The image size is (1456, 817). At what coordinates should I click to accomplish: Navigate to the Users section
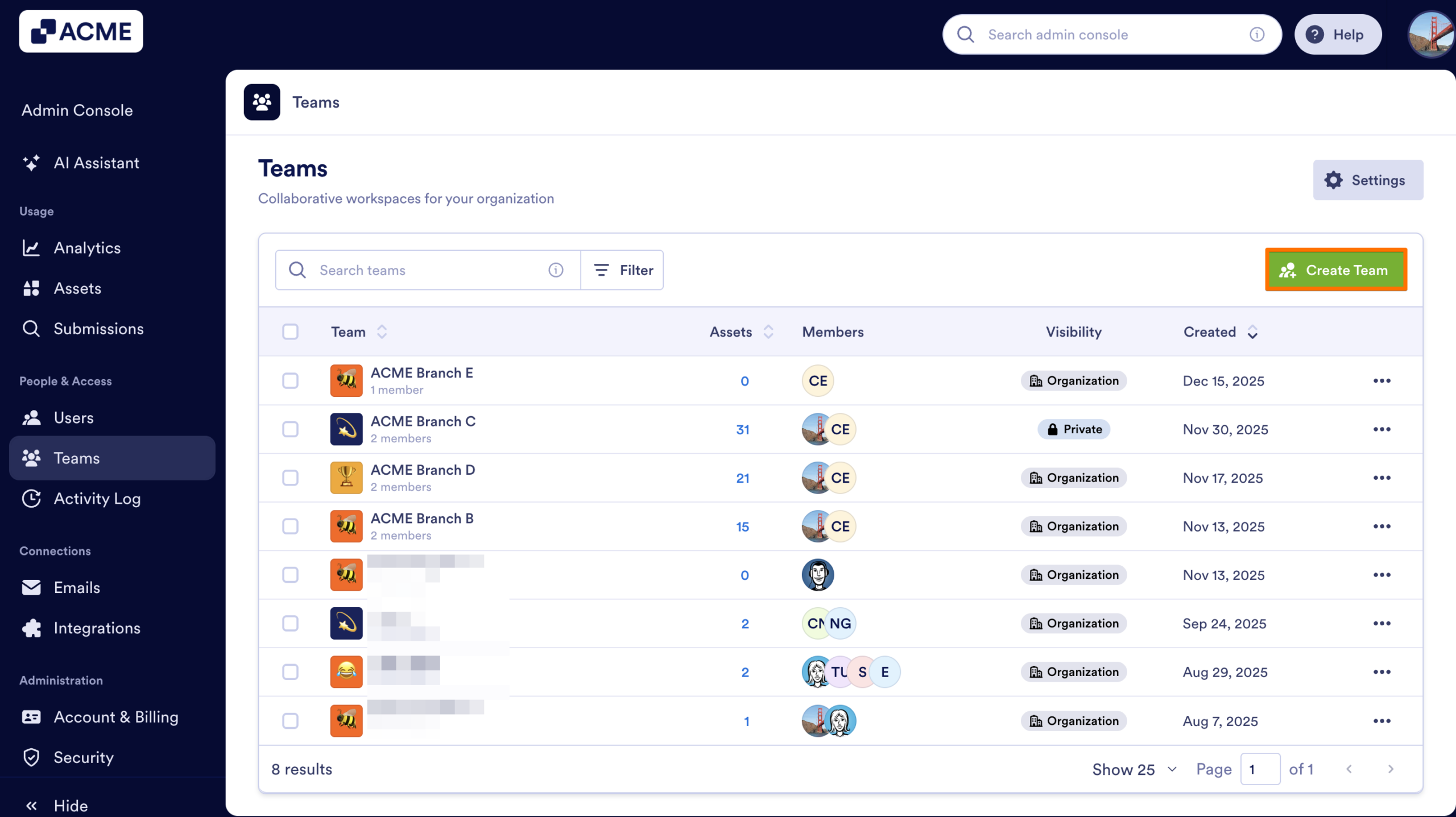point(73,417)
